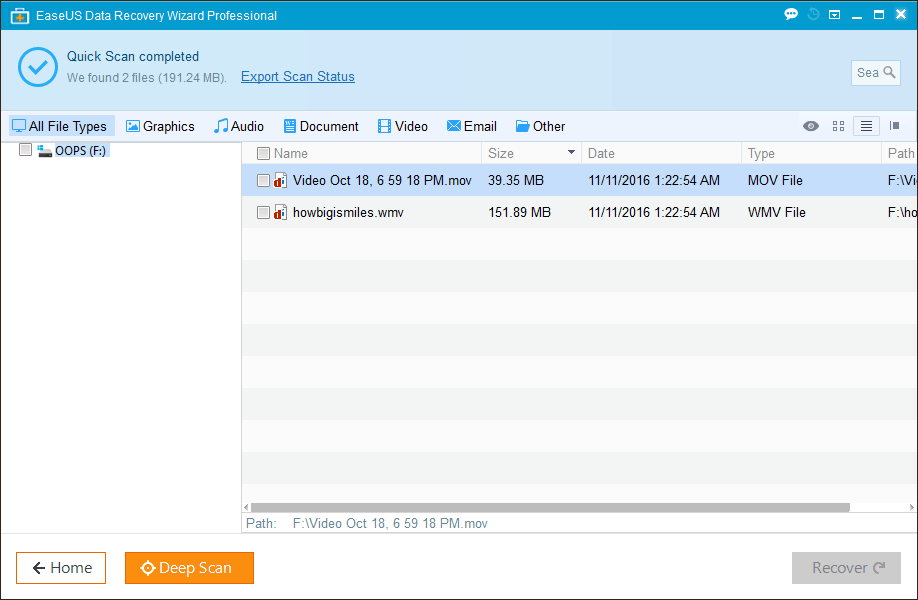
Task: Go back with the Home button
Action: click(61, 568)
